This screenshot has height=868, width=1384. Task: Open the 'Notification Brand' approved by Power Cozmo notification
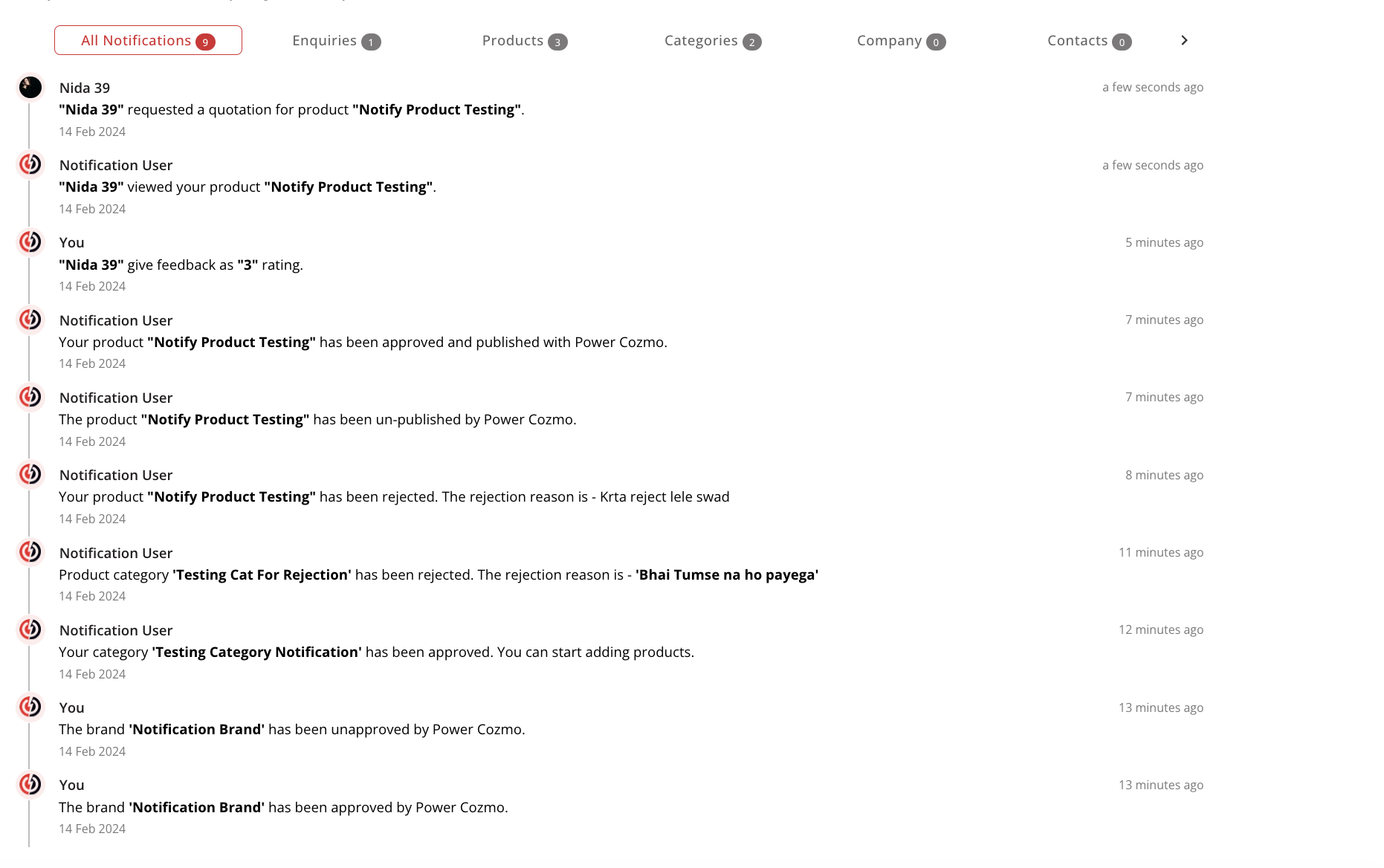(283, 808)
